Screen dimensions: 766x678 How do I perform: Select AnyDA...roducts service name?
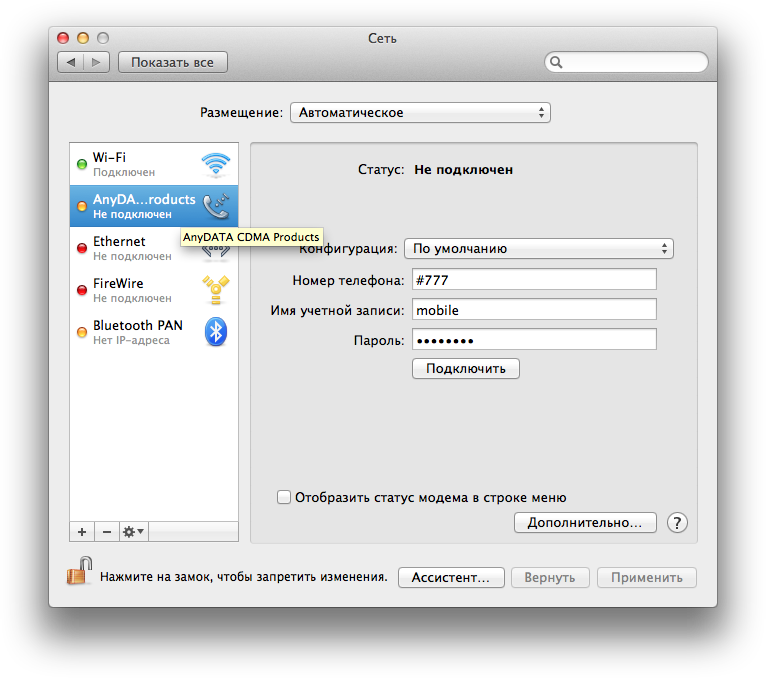144,199
